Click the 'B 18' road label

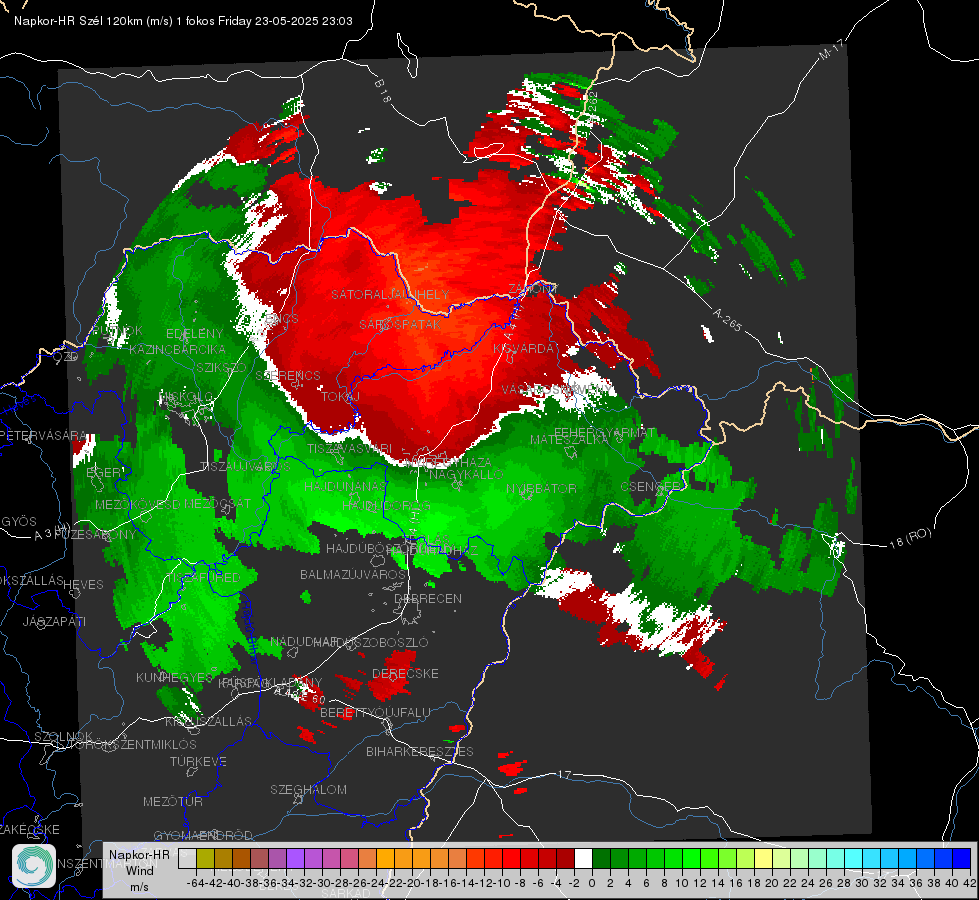pyautogui.click(x=383, y=91)
